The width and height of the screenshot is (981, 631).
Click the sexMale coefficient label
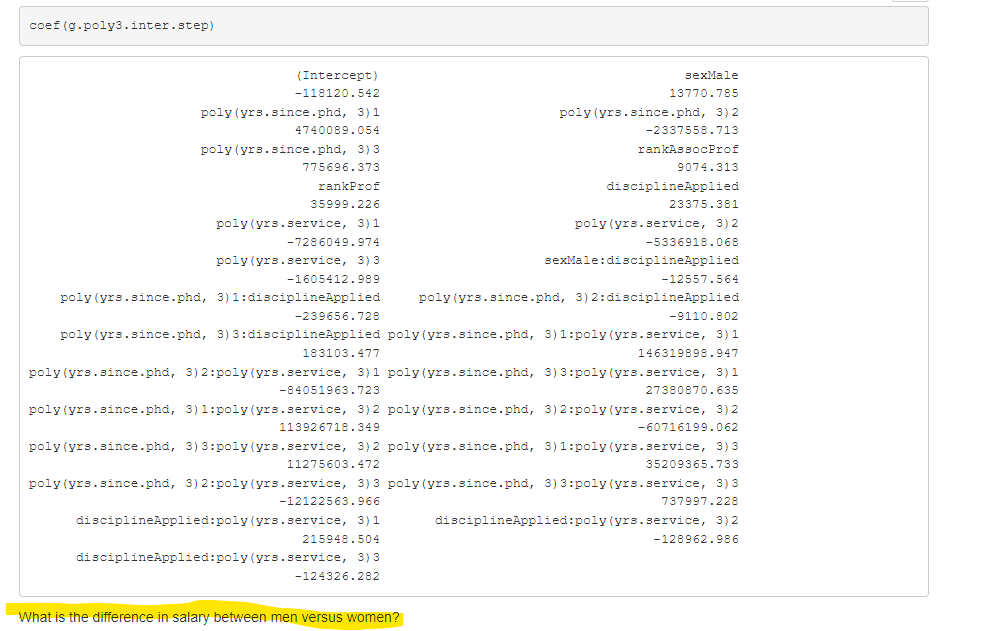(712, 74)
